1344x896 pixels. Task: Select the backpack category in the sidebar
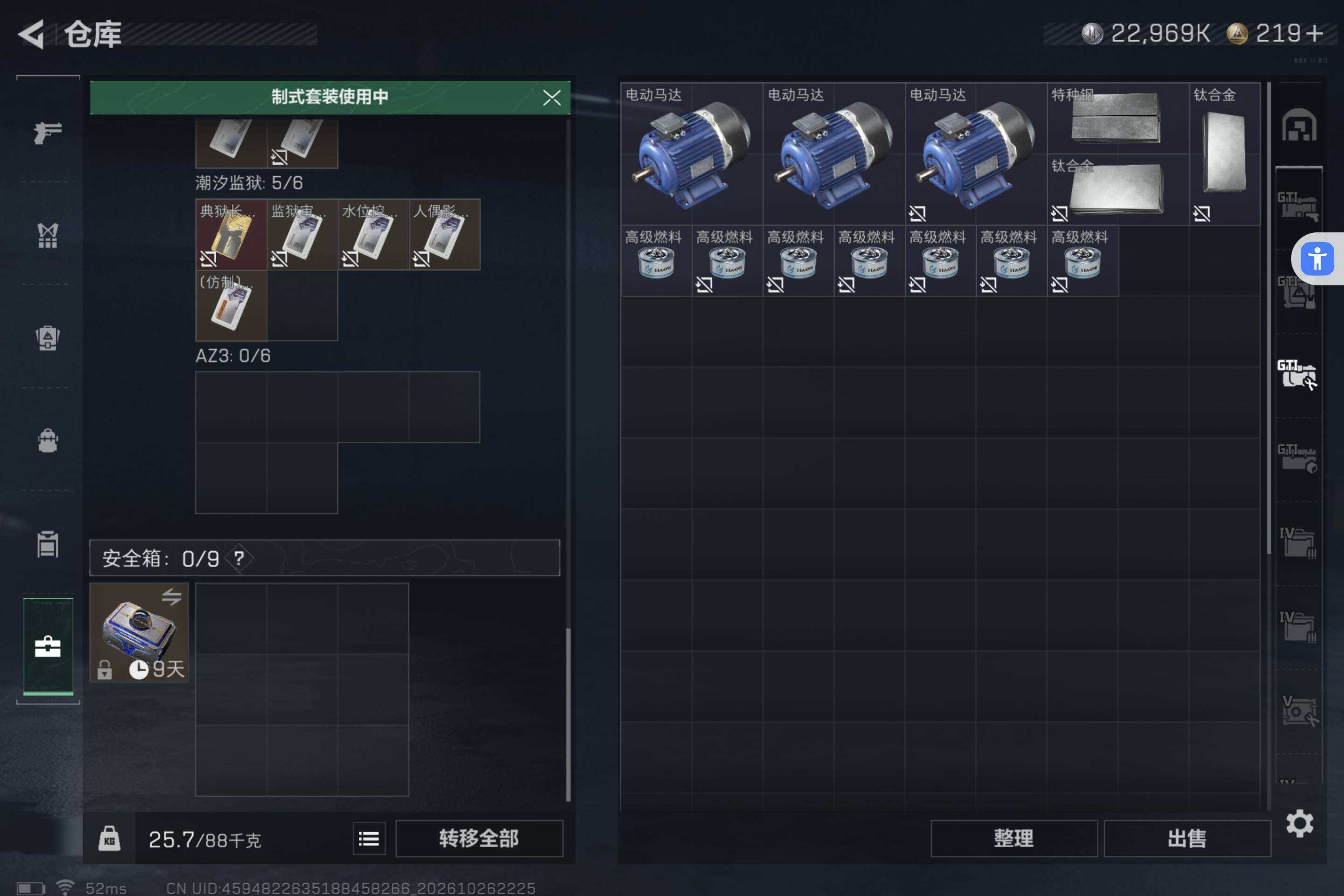click(x=48, y=441)
